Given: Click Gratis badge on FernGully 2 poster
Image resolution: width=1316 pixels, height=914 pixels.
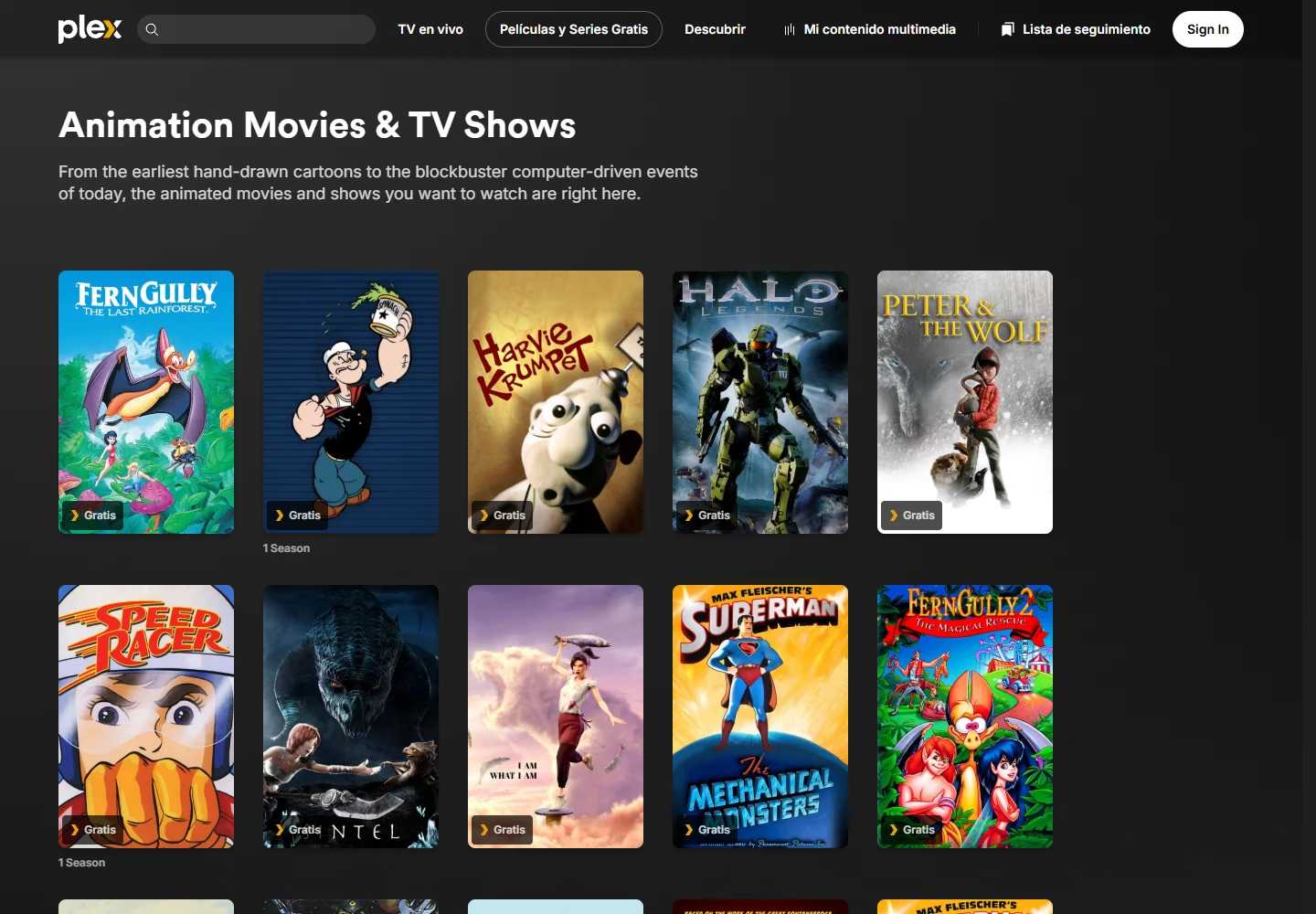Looking at the screenshot, I should (911, 830).
